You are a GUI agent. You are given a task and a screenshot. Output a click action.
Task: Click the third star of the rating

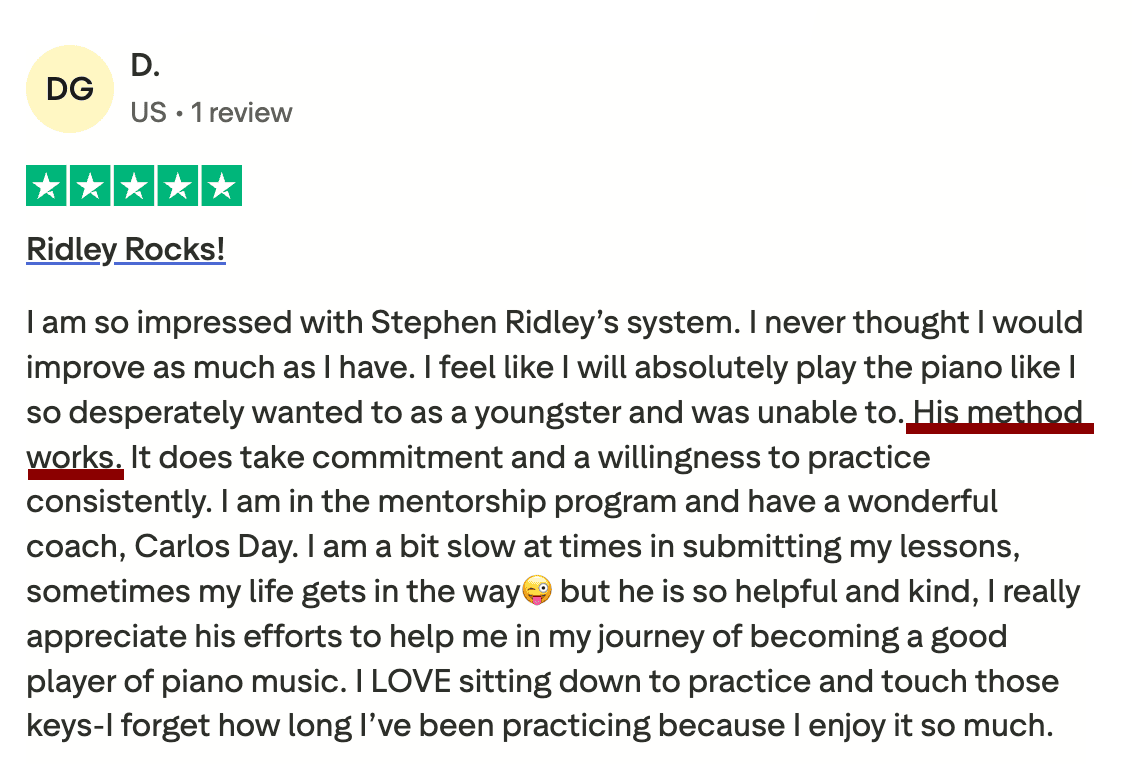click(134, 186)
